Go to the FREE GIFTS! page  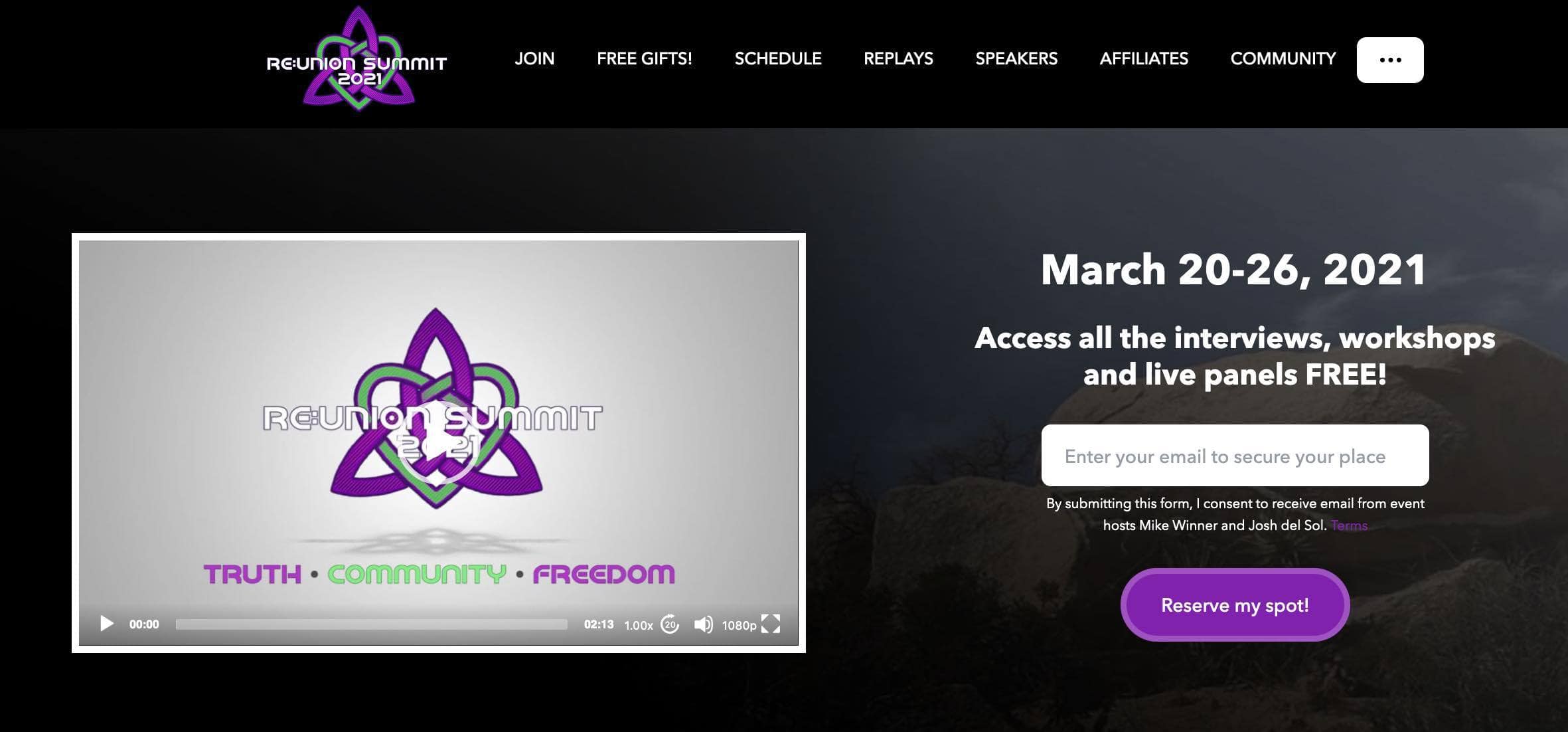coord(644,58)
